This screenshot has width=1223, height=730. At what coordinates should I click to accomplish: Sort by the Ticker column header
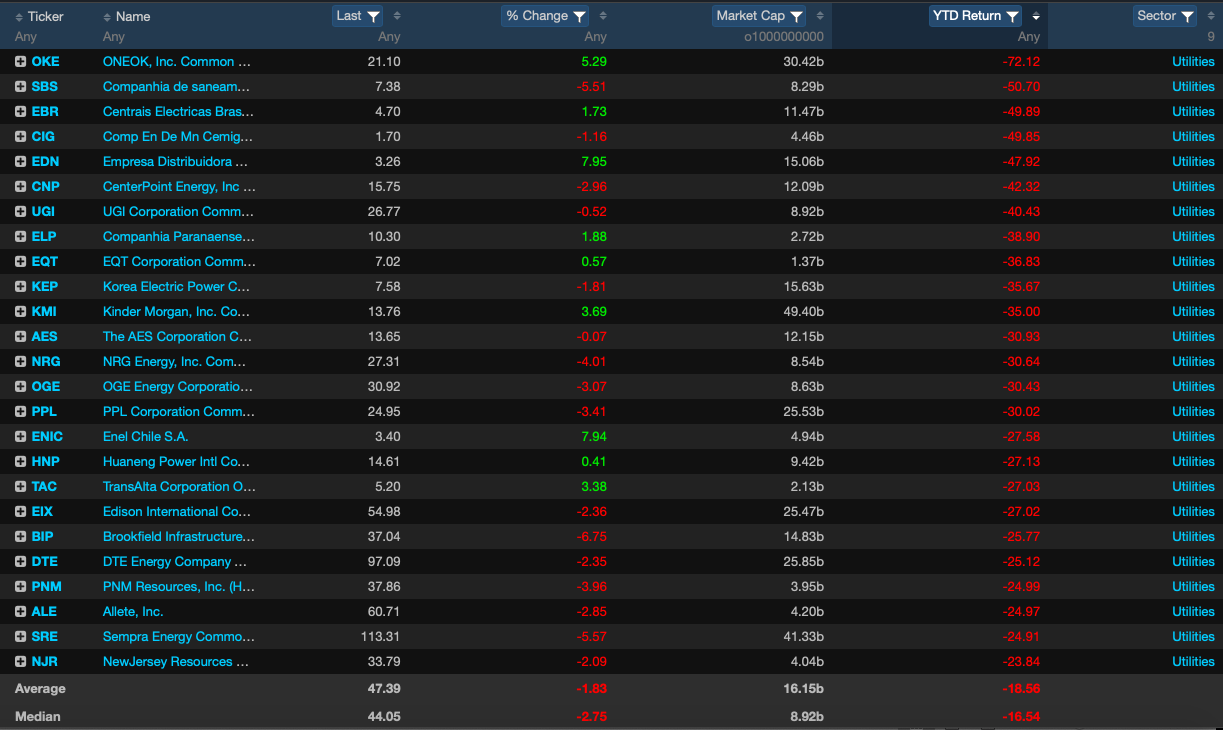click(x=39, y=17)
